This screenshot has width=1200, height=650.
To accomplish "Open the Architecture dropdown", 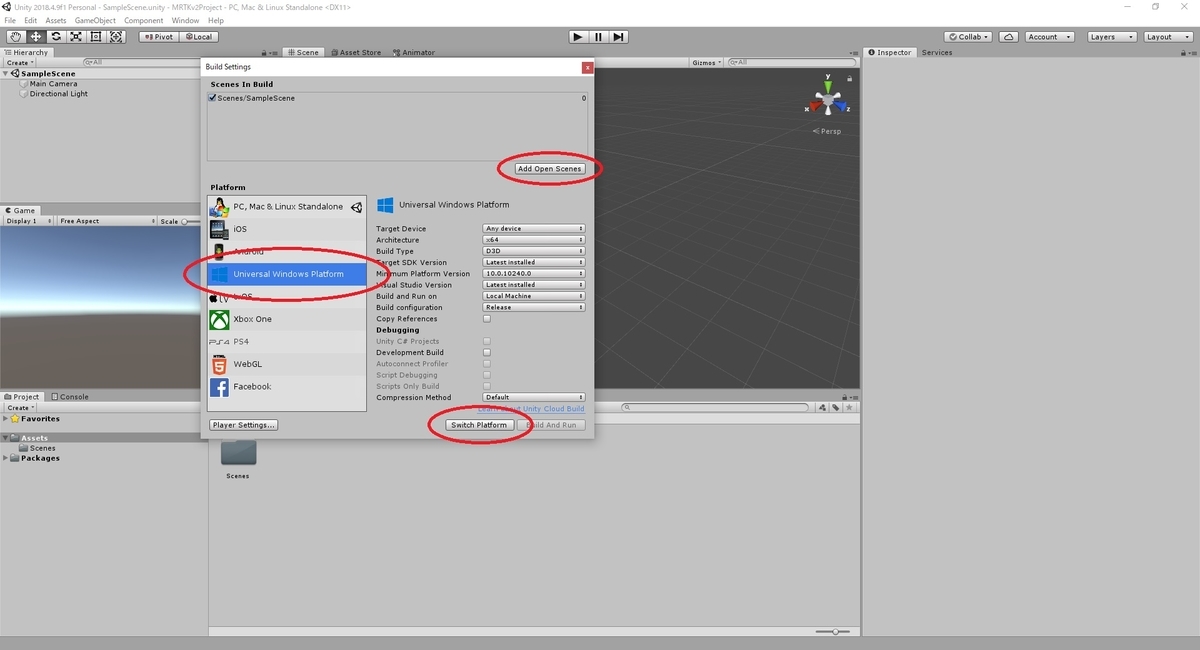I will tap(534, 240).
